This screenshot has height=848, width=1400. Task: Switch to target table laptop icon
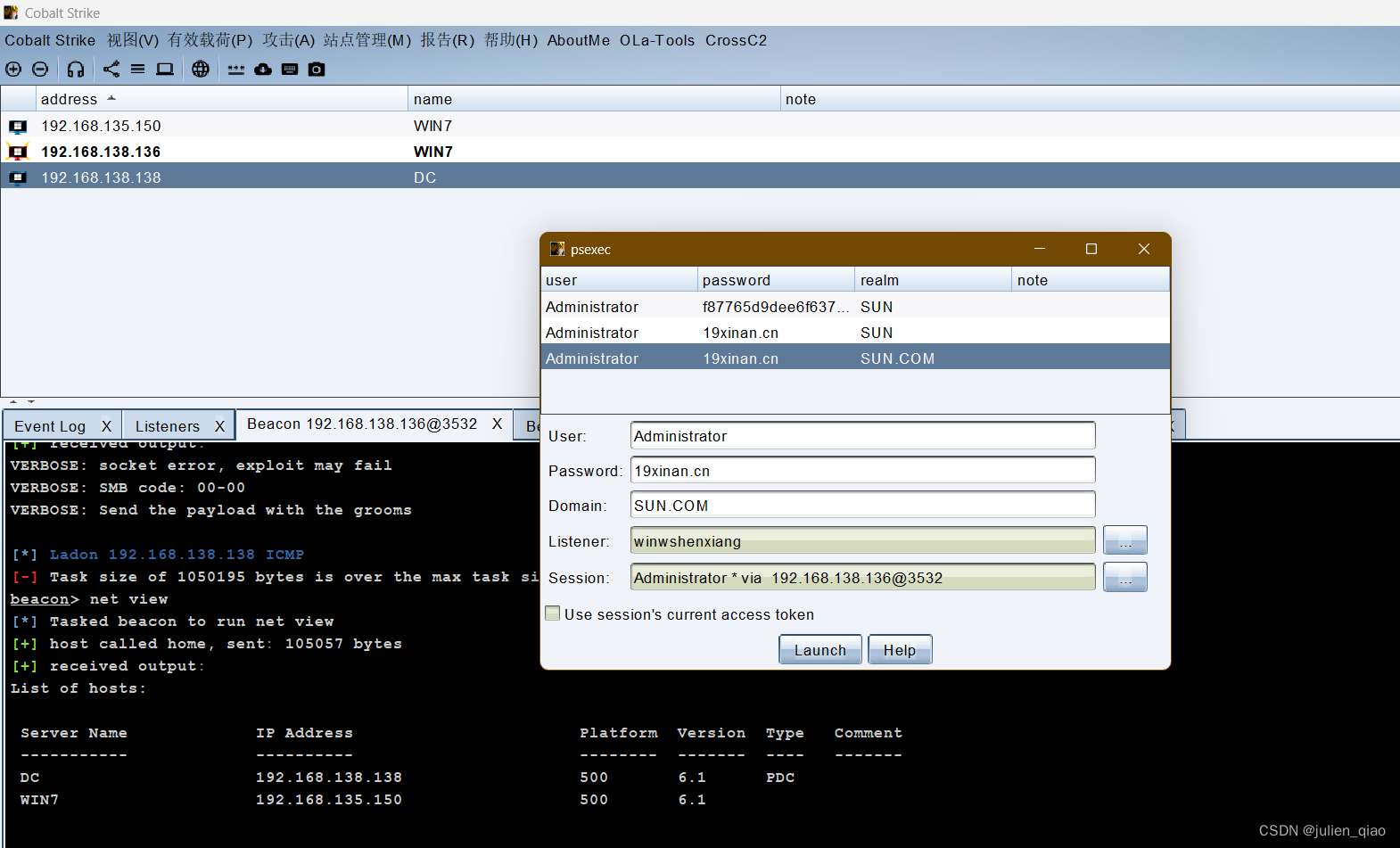[x=165, y=69]
